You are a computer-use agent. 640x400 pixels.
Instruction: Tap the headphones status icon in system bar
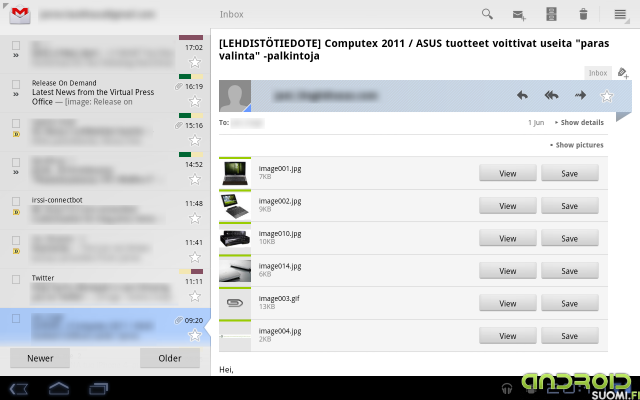click(x=507, y=388)
